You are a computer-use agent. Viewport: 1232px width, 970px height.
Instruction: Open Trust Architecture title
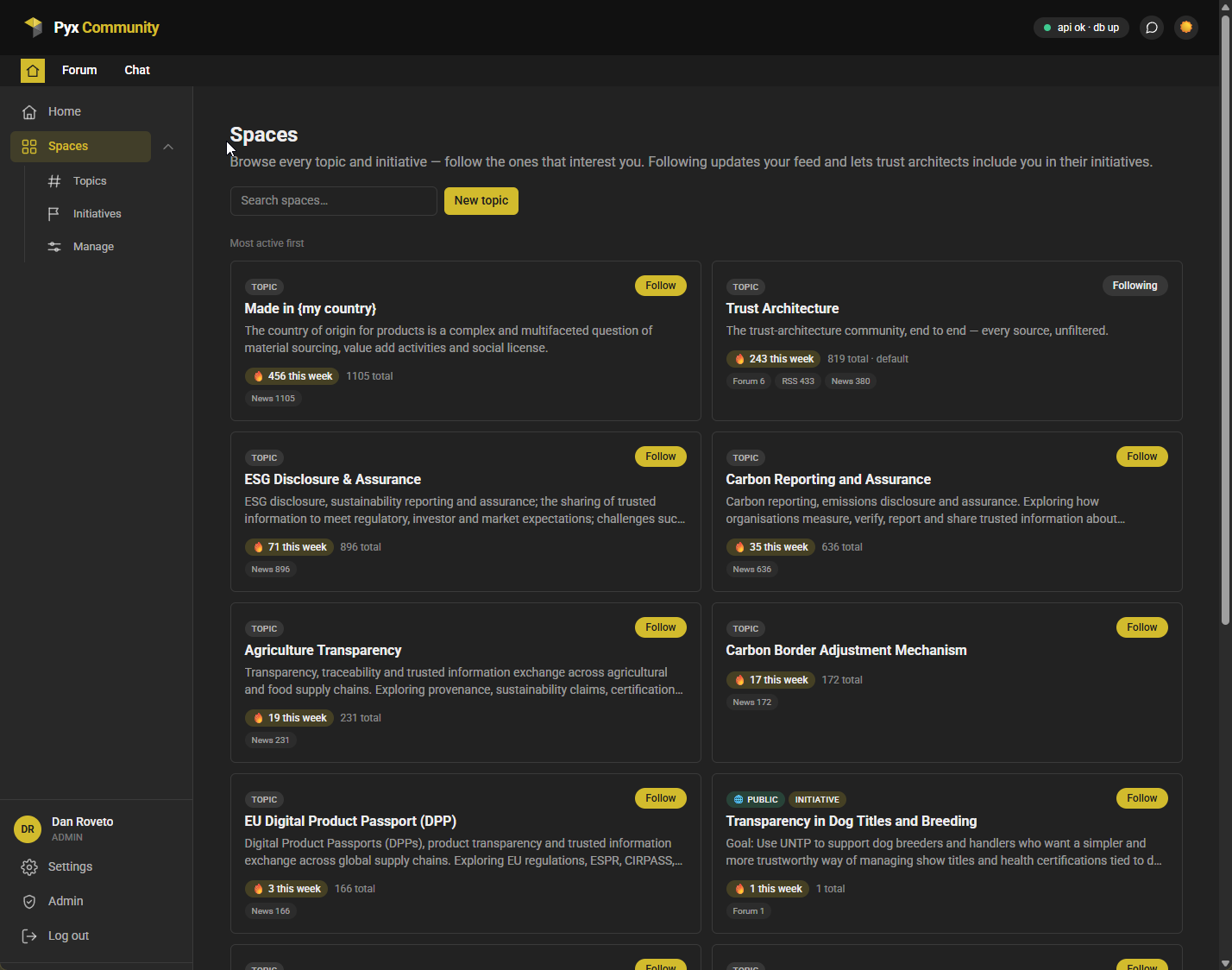[783, 309]
